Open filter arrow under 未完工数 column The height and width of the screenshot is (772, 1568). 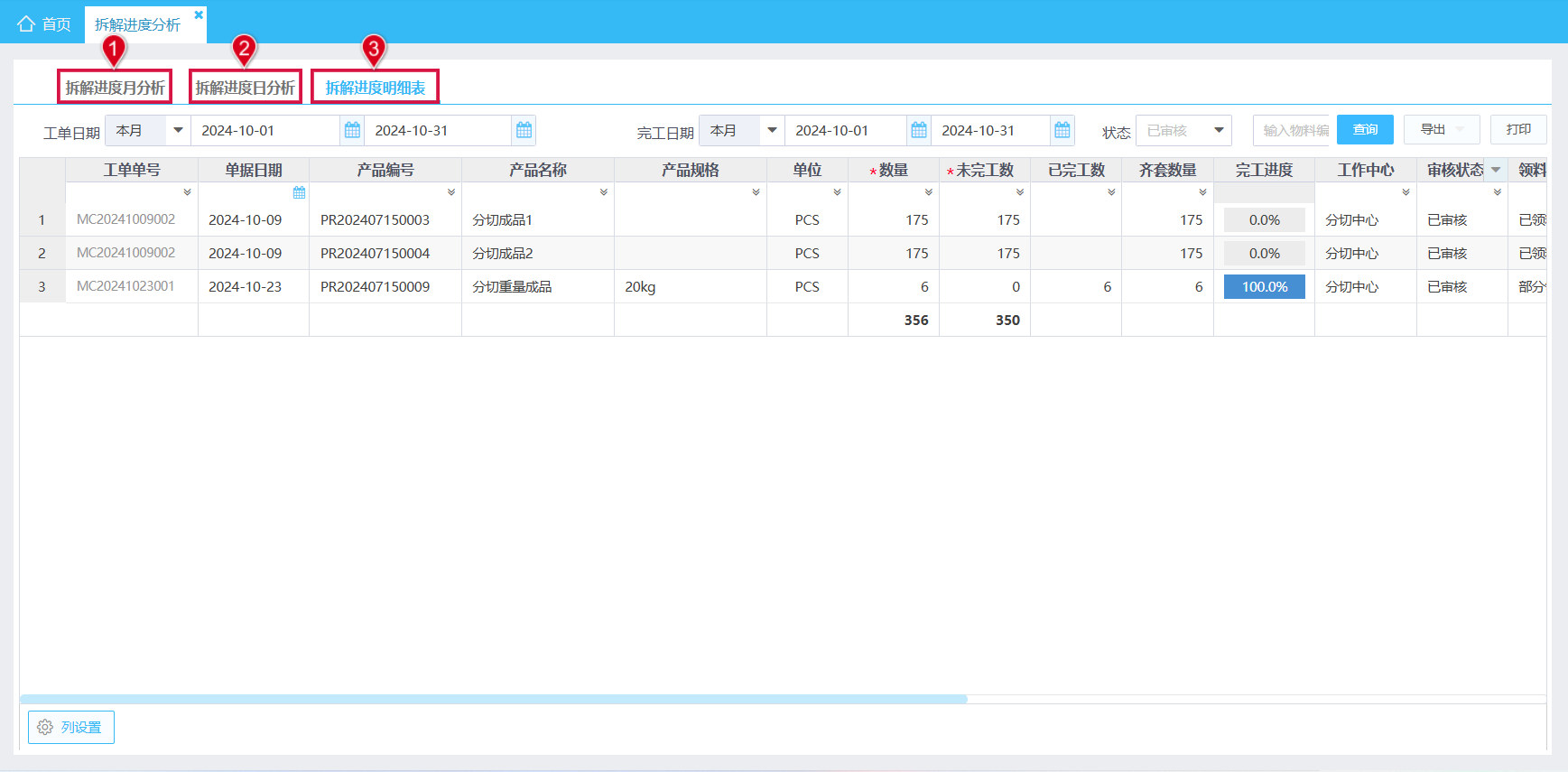click(x=1020, y=192)
